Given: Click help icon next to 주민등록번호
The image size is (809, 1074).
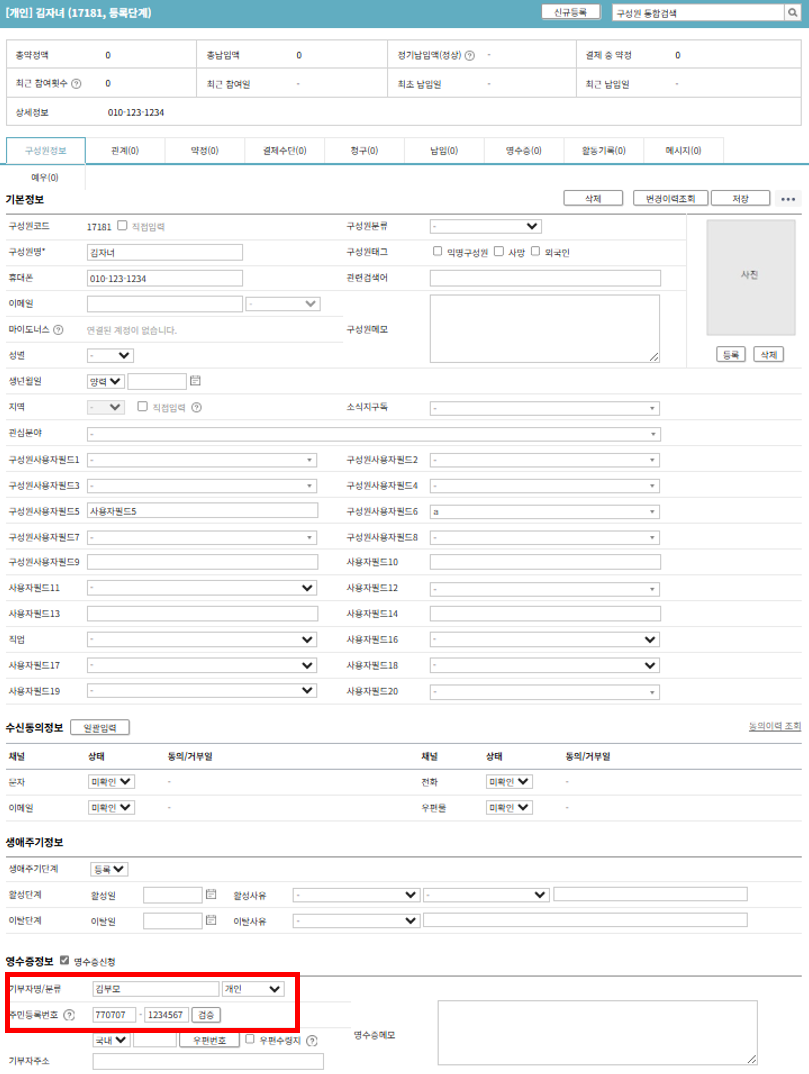Looking at the screenshot, I should click(69, 1015).
